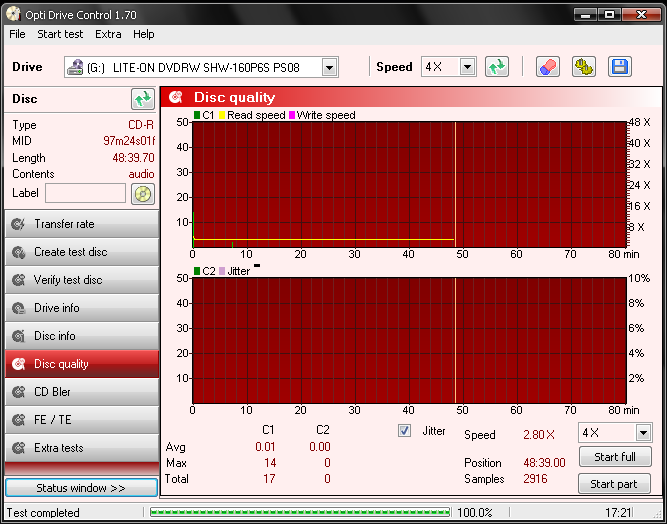Click the Samples value 2916
Screen dimensions: 667x524
point(535,479)
